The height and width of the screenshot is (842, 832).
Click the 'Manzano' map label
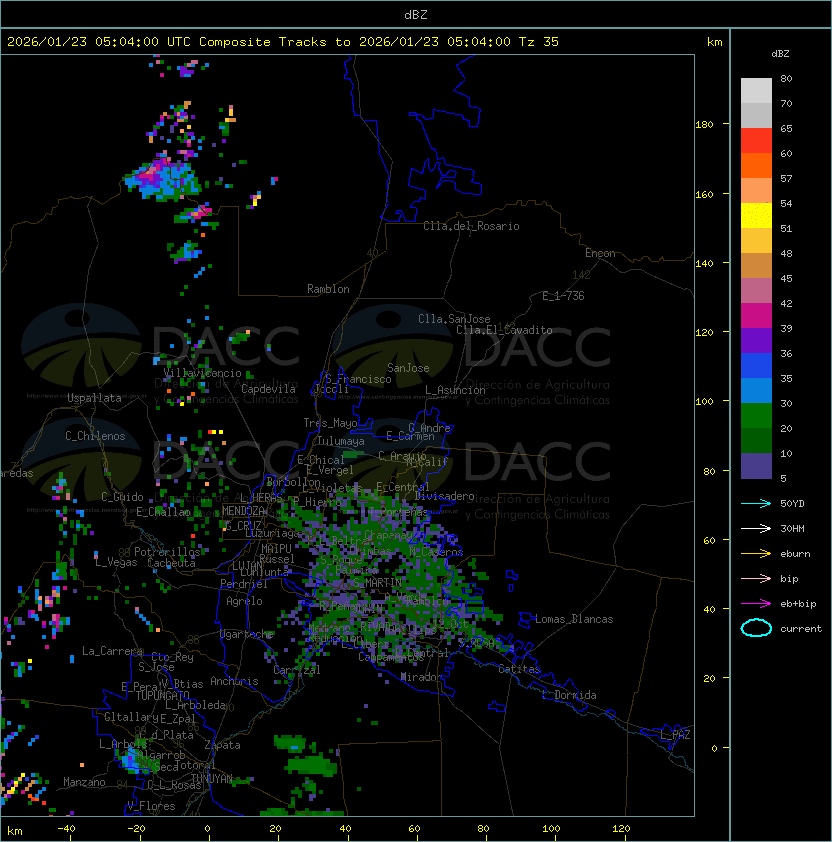coord(84,782)
